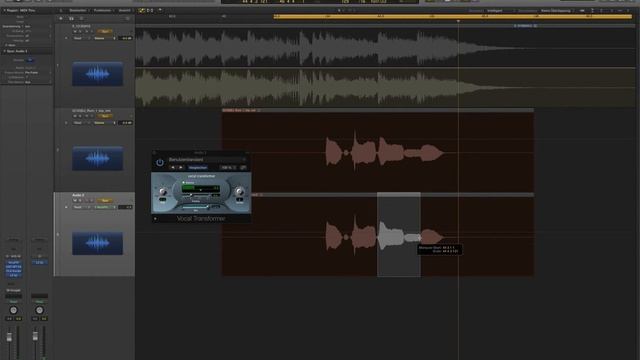640x360 pixels.
Task: Click the left channel strip volume fader
Action: (9, 337)
